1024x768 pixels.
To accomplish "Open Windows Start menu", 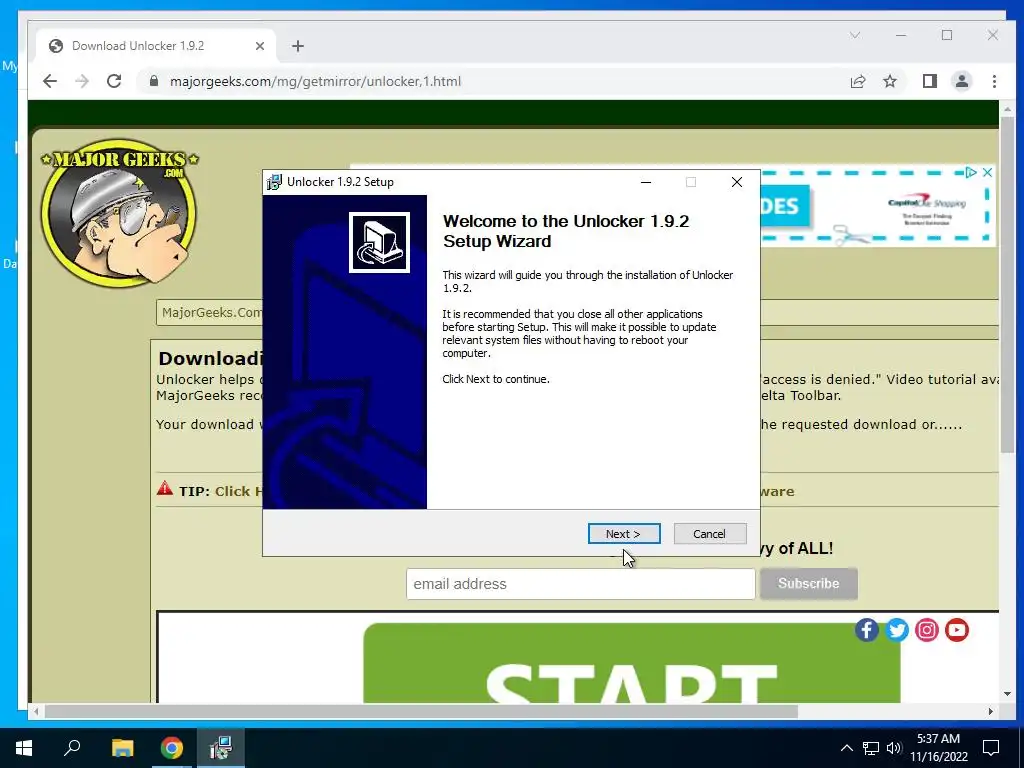I will [x=24, y=748].
